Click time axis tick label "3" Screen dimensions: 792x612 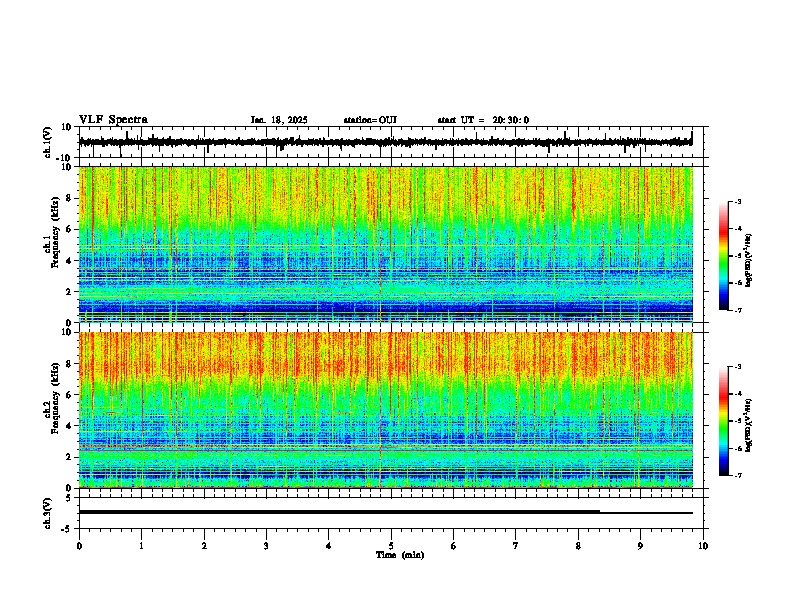(x=266, y=546)
